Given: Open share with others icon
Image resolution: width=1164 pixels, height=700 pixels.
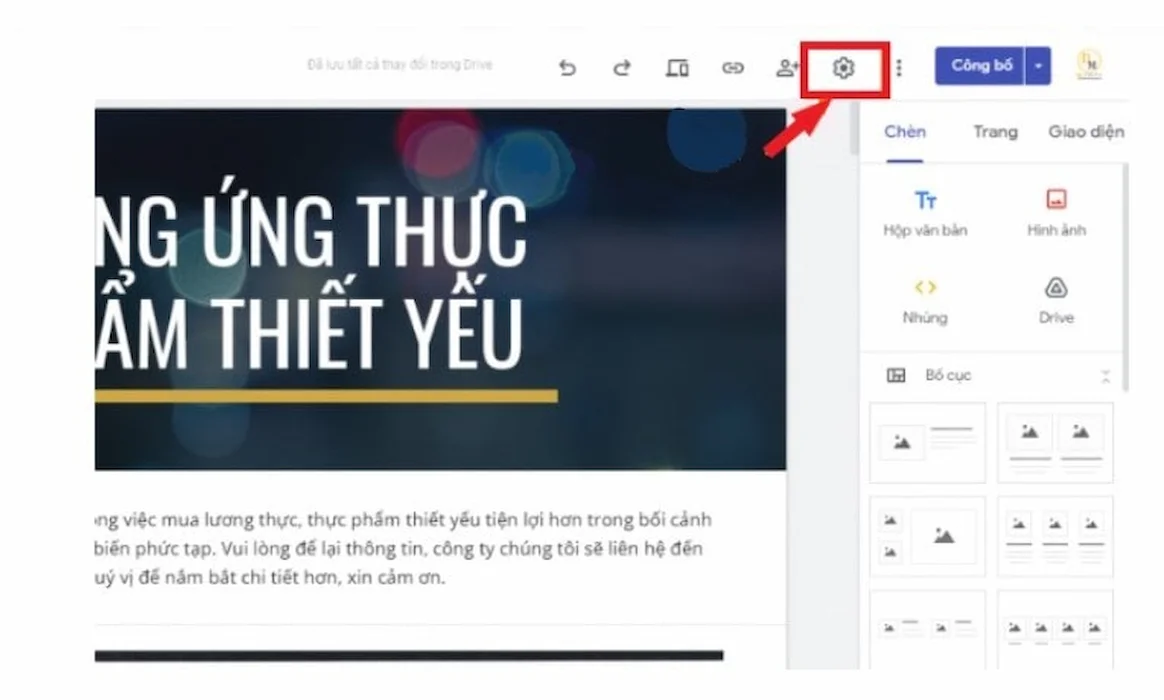Looking at the screenshot, I should 788,68.
